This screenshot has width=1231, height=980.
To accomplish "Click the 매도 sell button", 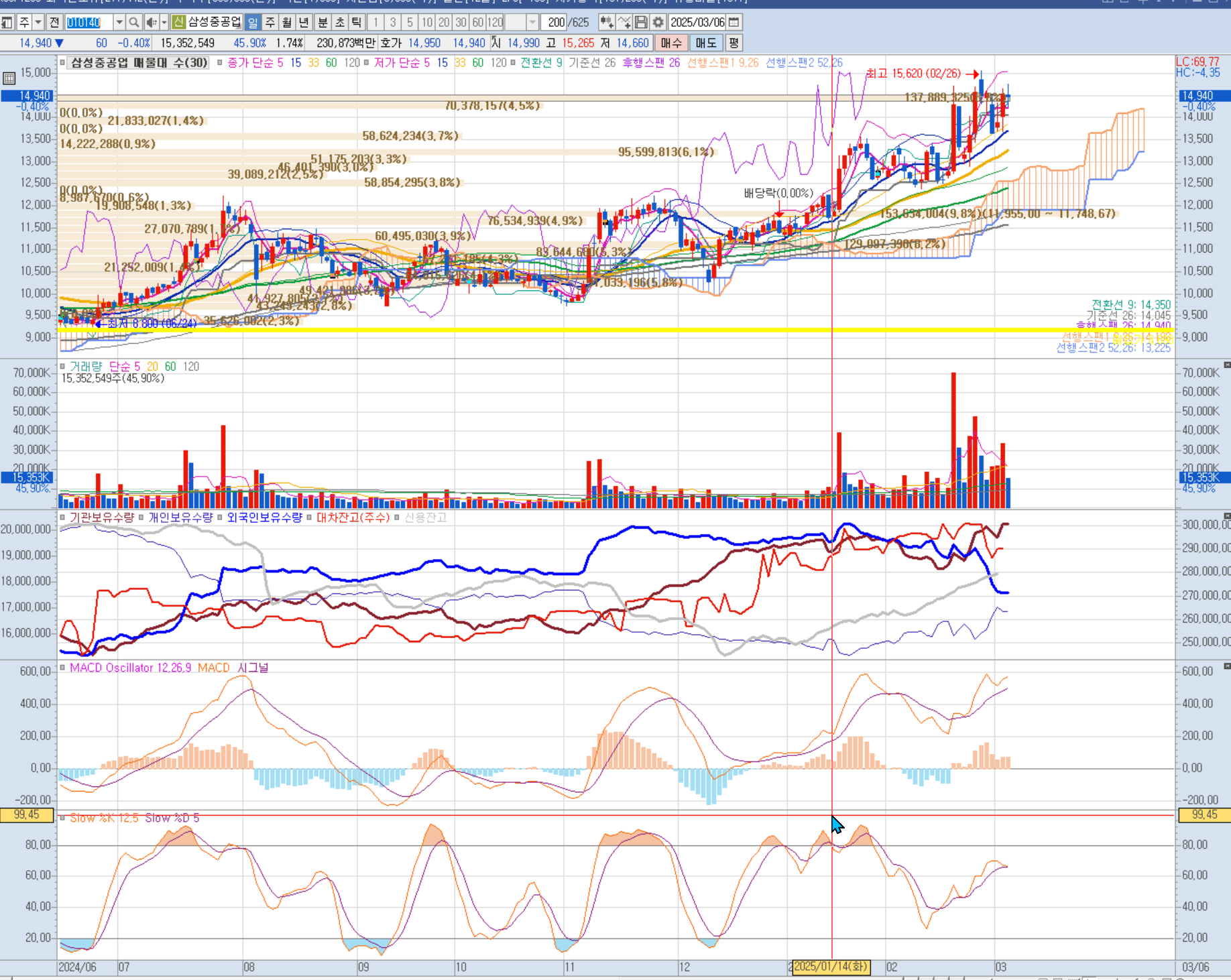I will click(x=706, y=43).
